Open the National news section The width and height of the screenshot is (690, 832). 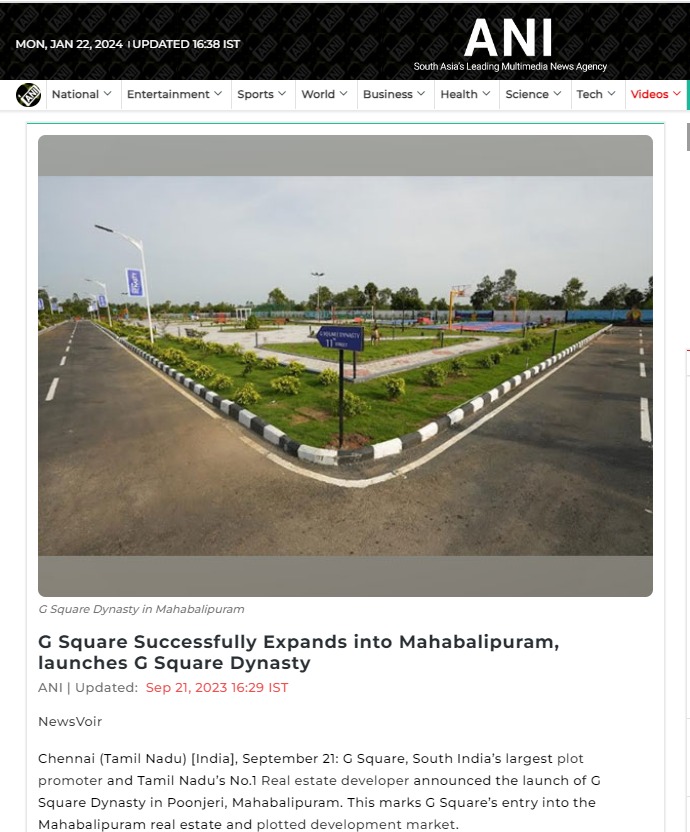pos(75,94)
